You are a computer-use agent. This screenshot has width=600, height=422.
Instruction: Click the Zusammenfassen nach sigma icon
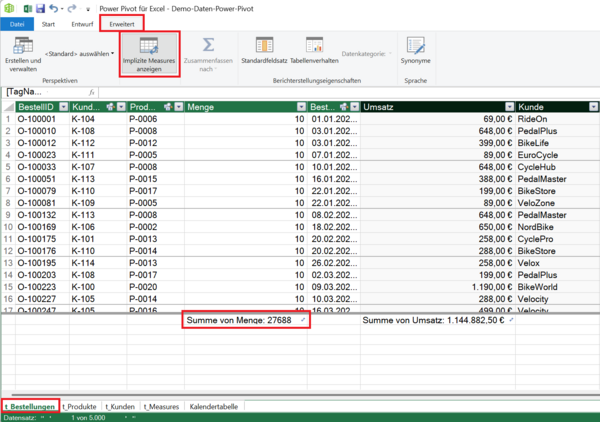point(208,46)
